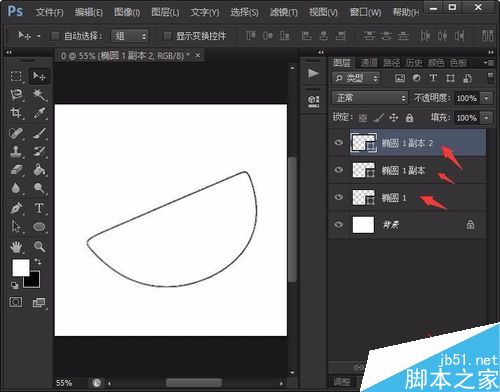Toggle Quick Mask mode
The height and width of the screenshot is (392, 500).
pyautogui.click(x=16, y=302)
